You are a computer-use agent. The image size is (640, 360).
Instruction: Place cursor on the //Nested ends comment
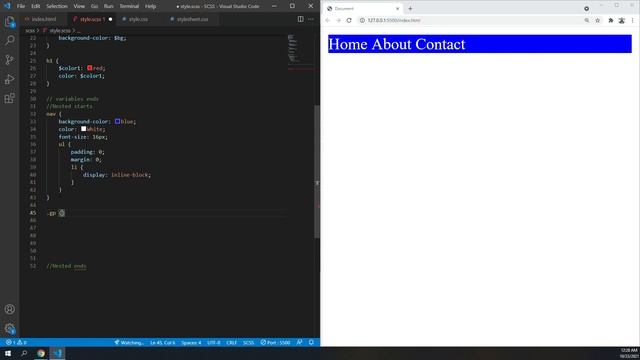tap(66, 266)
